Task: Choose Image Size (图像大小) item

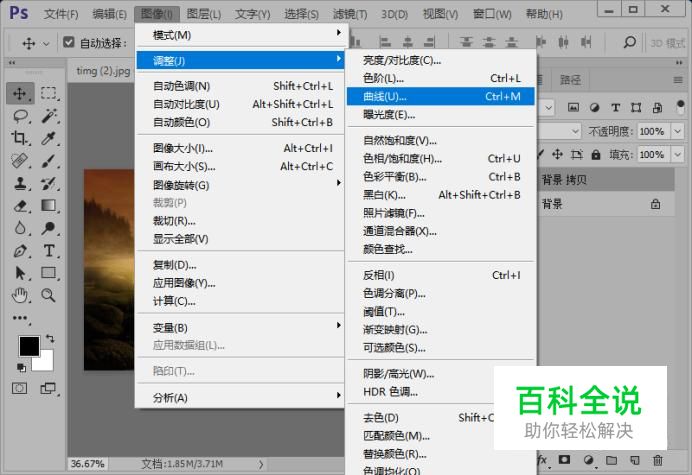Action: tap(241, 148)
